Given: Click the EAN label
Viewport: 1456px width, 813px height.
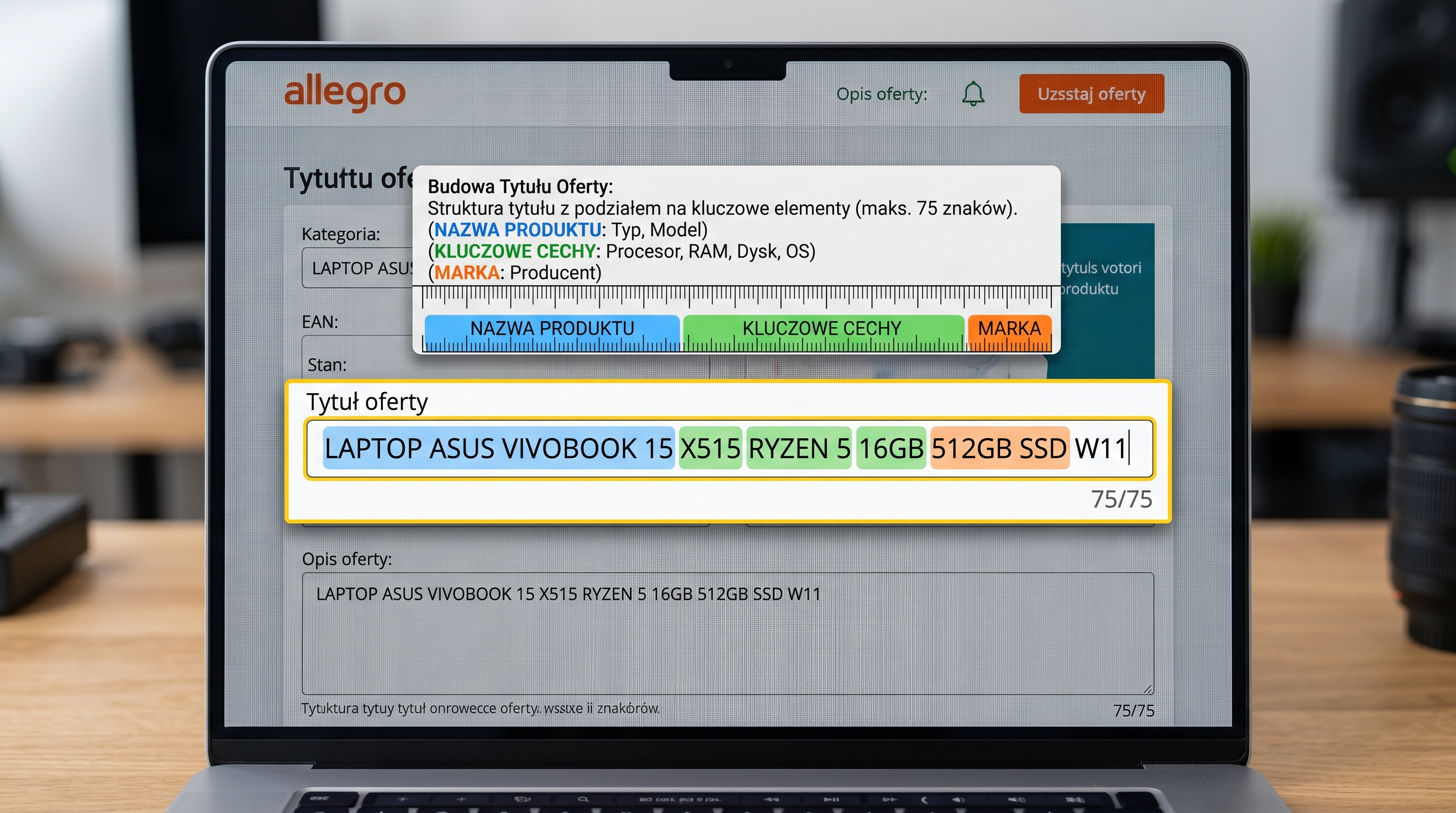Looking at the screenshot, I should [320, 322].
